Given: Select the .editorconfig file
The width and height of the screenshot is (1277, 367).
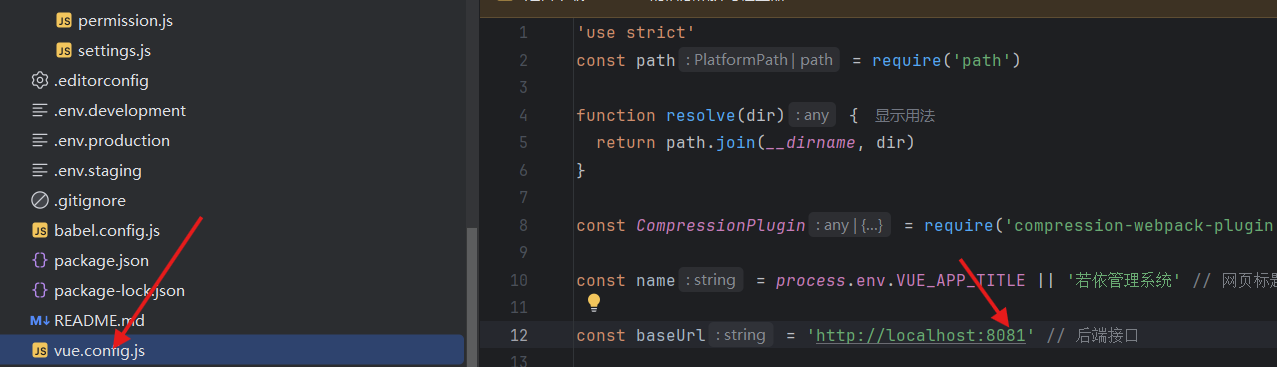Looking at the screenshot, I should click(101, 80).
